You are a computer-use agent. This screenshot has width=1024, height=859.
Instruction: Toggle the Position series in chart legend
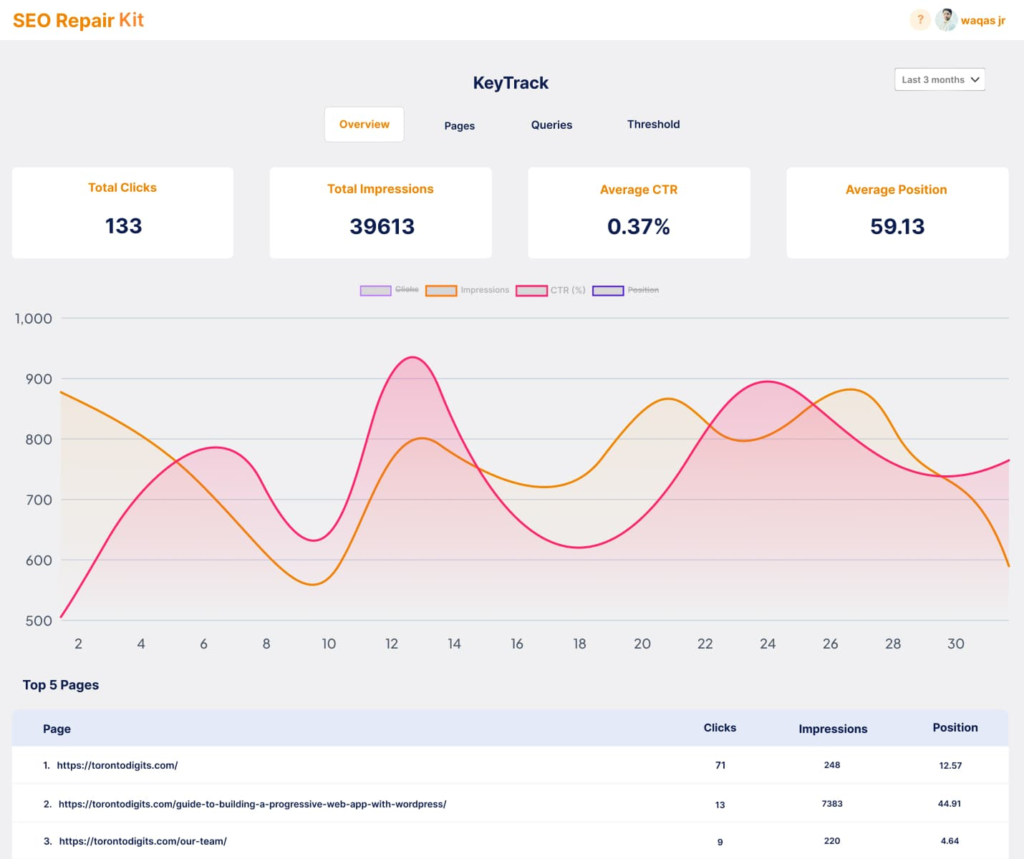click(625, 290)
